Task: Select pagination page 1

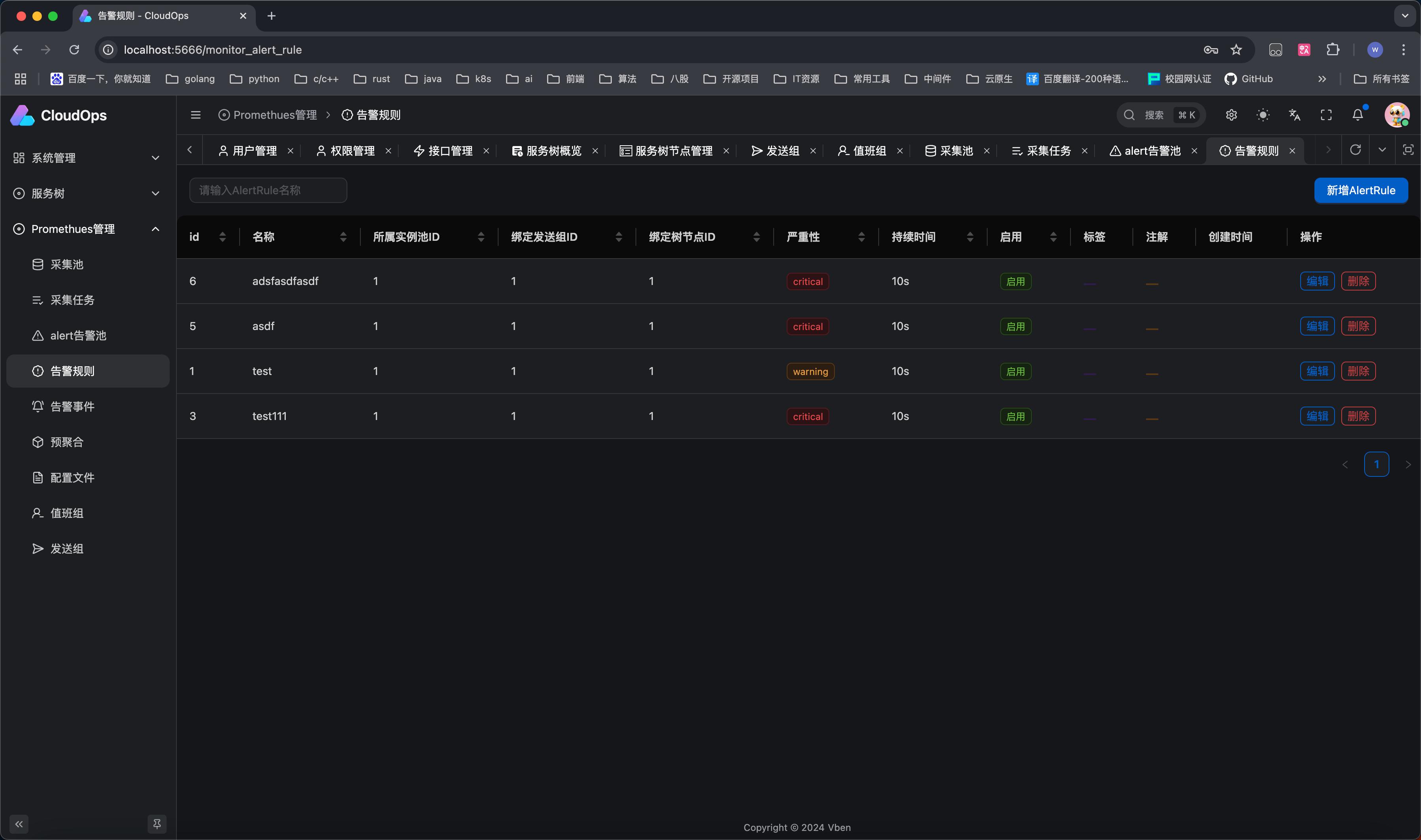Action: pyautogui.click(x=1376, y=464)
